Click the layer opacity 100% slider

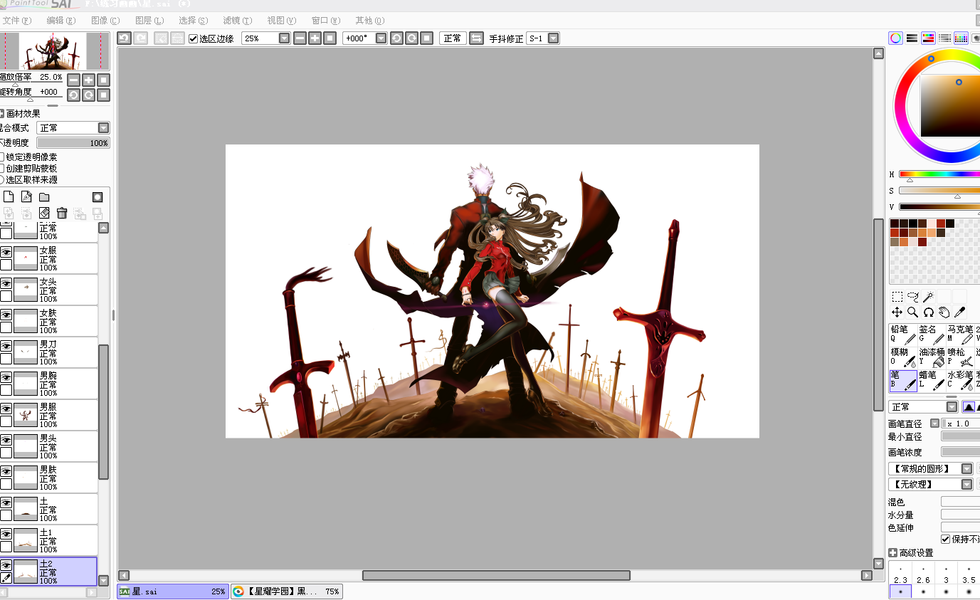(73, 143)
